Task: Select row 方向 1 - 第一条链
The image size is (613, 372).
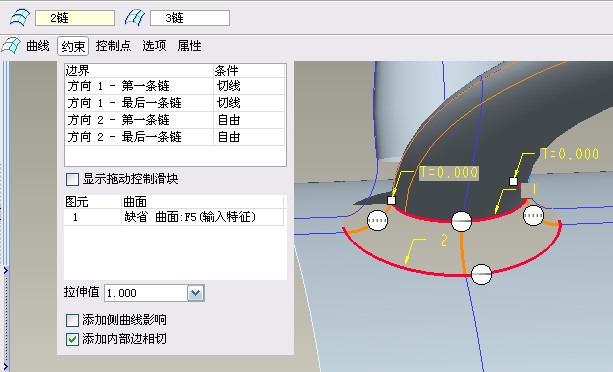Action: [175, 86]
